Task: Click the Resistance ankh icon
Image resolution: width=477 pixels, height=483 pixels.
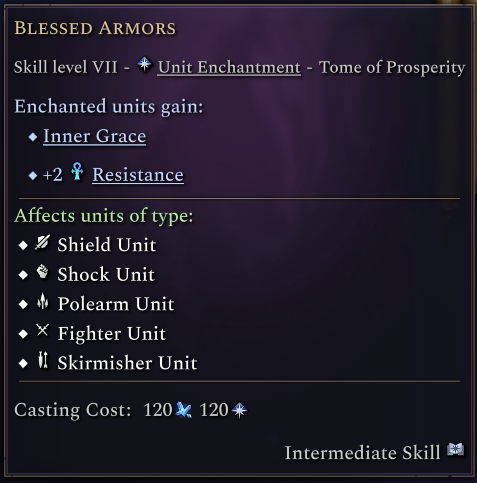Action: coord(77,172)
